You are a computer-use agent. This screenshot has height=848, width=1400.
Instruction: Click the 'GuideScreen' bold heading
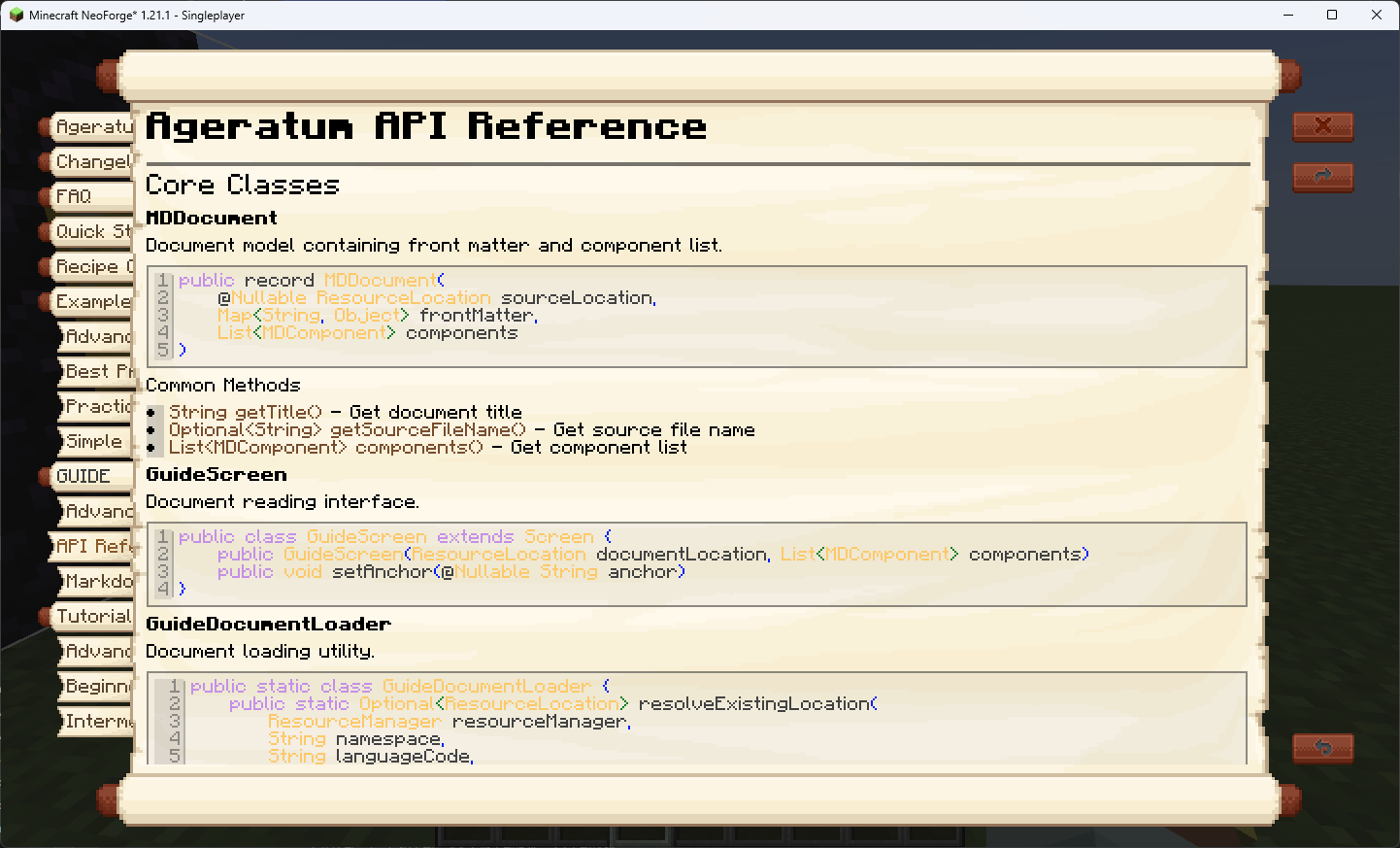[x=217, y=474]
